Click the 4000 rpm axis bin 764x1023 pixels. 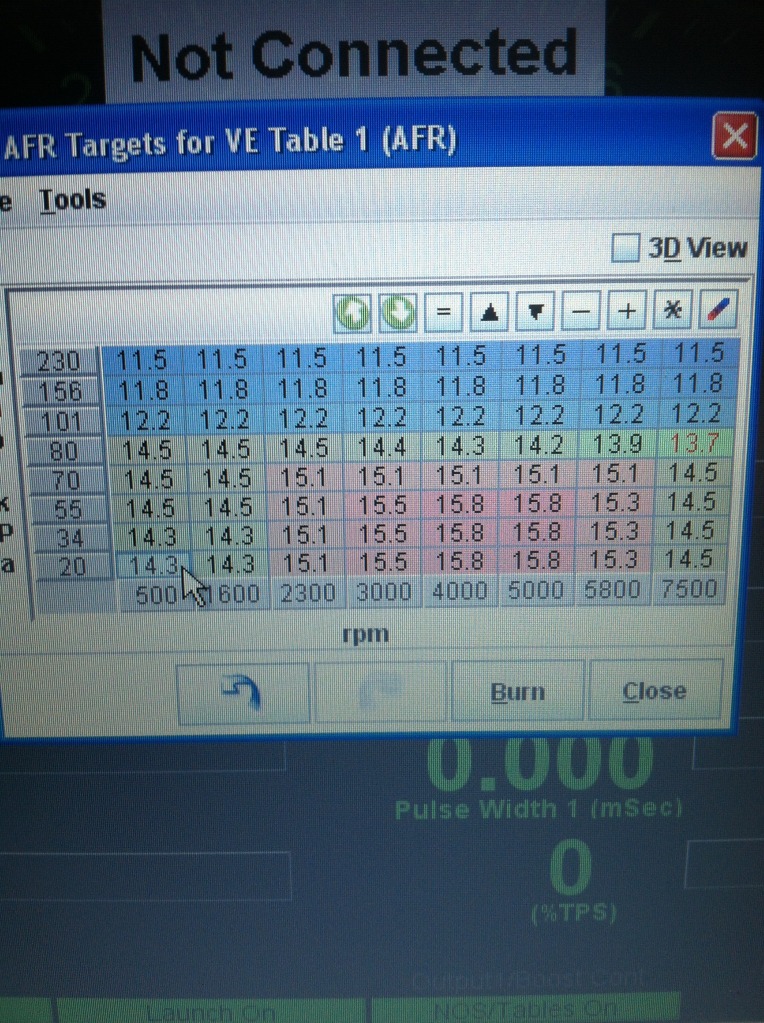click(x=461, y=591)
